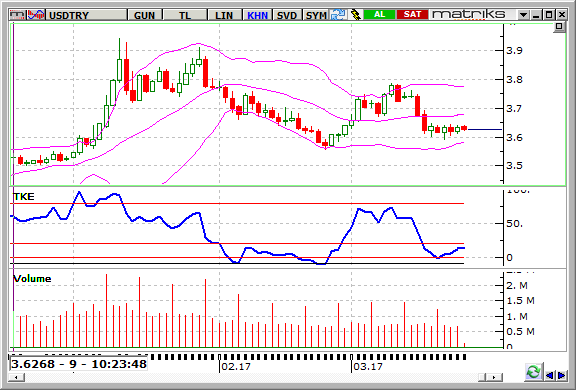Click the 50. level on TKE axis
This screenshot has width=576, height=390.
514,224
